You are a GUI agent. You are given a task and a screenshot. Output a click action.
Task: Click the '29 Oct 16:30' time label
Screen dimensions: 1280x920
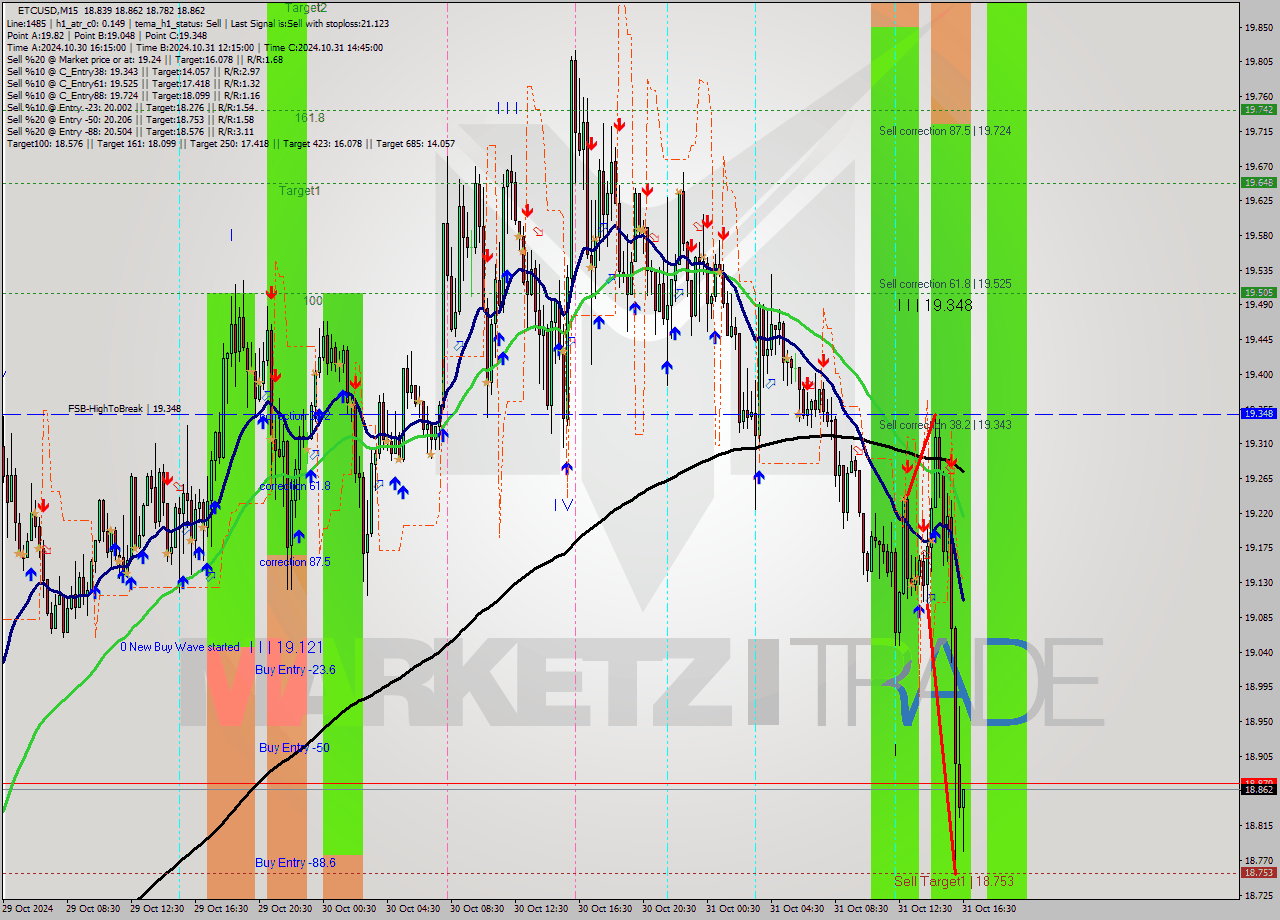(x=222, y=909)
